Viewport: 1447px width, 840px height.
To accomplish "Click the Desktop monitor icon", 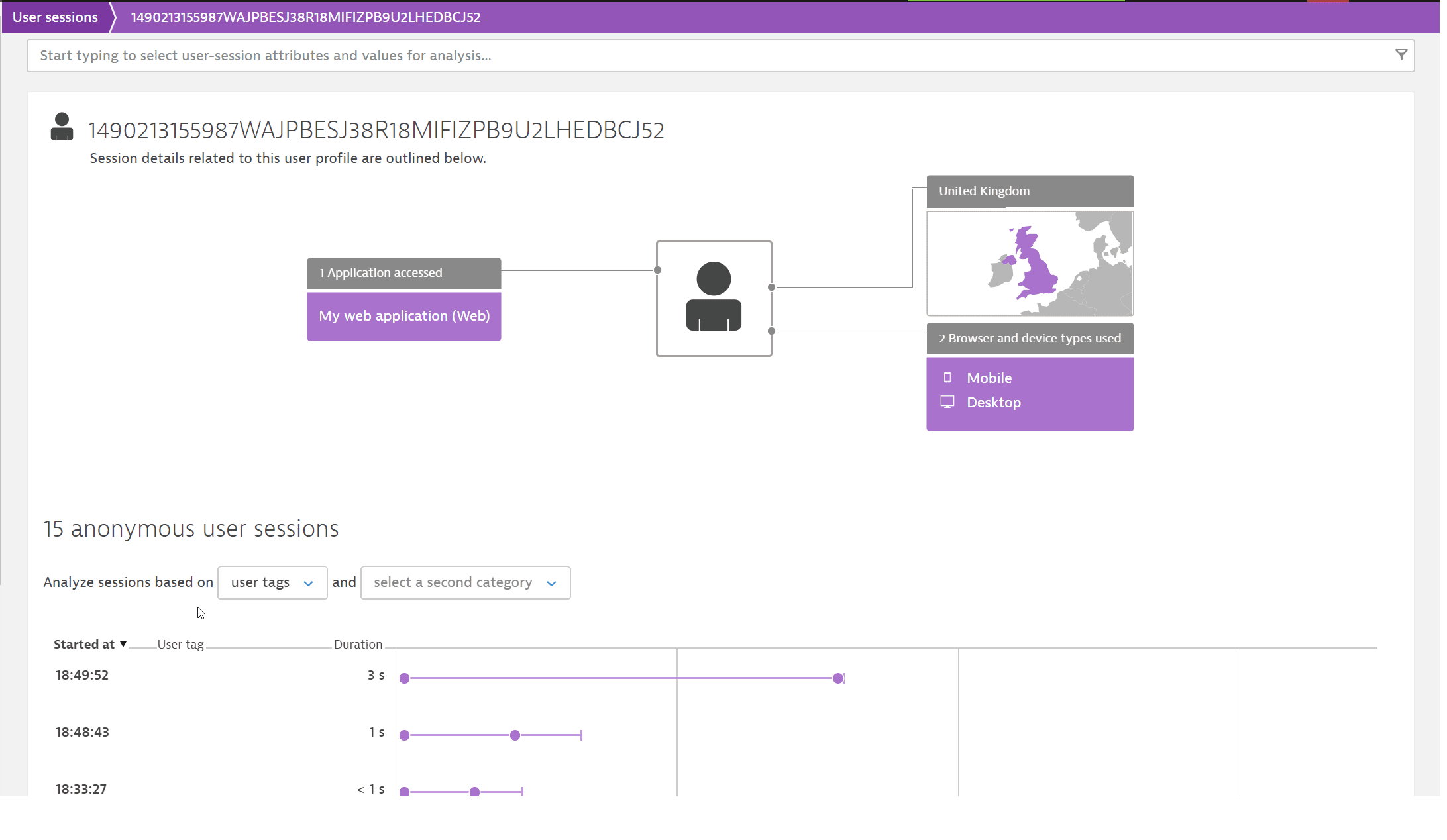I will pos(947,402).
